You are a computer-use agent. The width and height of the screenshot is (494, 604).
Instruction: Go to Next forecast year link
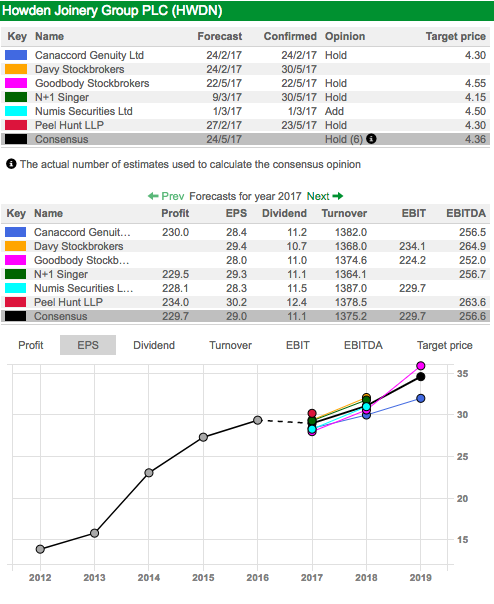[318, 196]
